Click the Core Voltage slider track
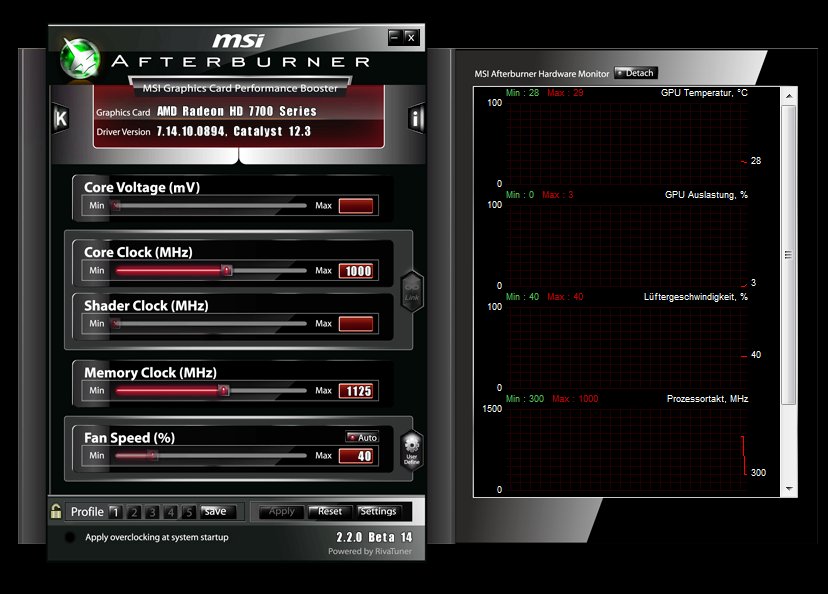This screenshot has width=828, height=594. [209, 205]
